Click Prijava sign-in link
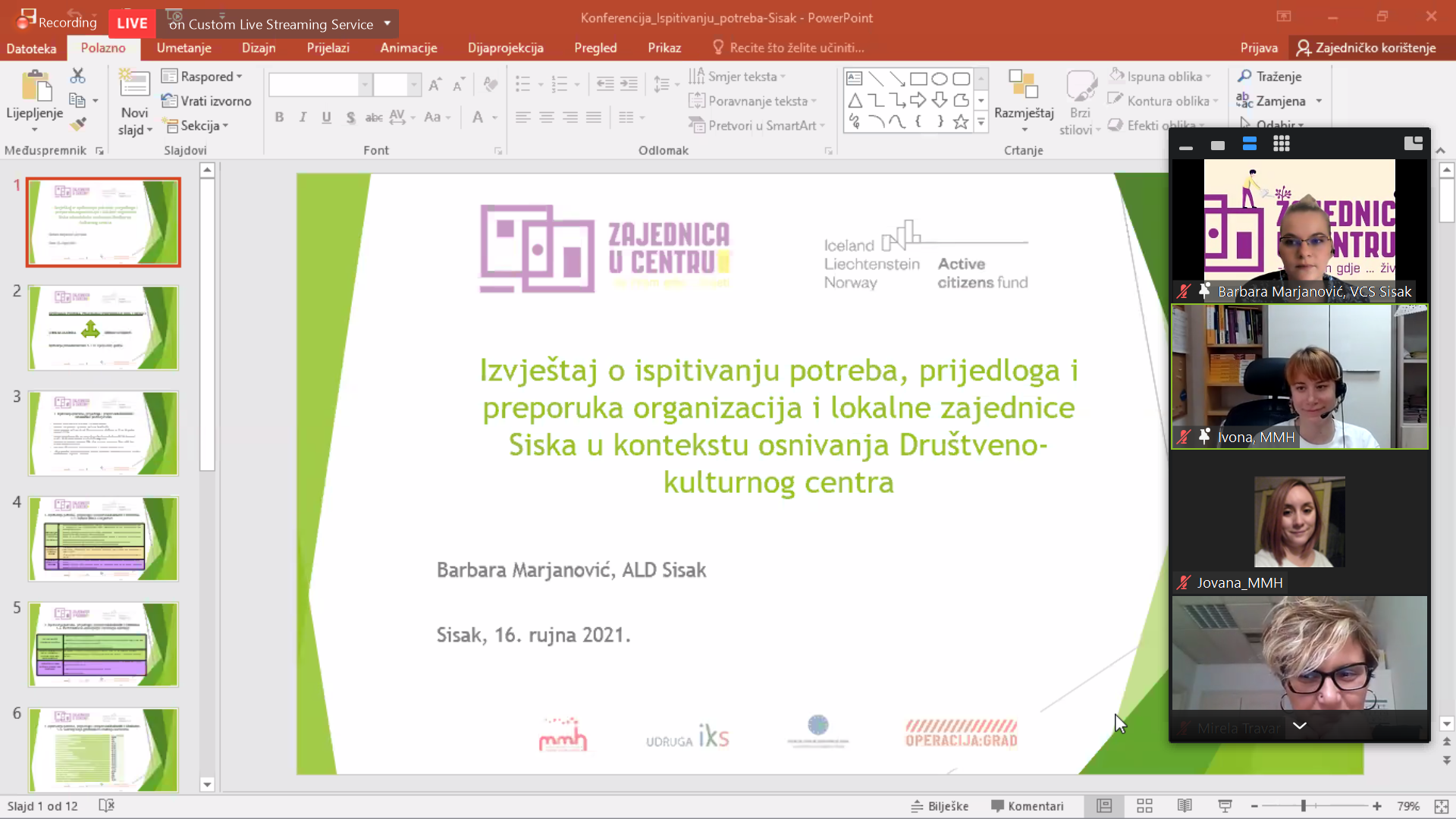 [1259, 48]
